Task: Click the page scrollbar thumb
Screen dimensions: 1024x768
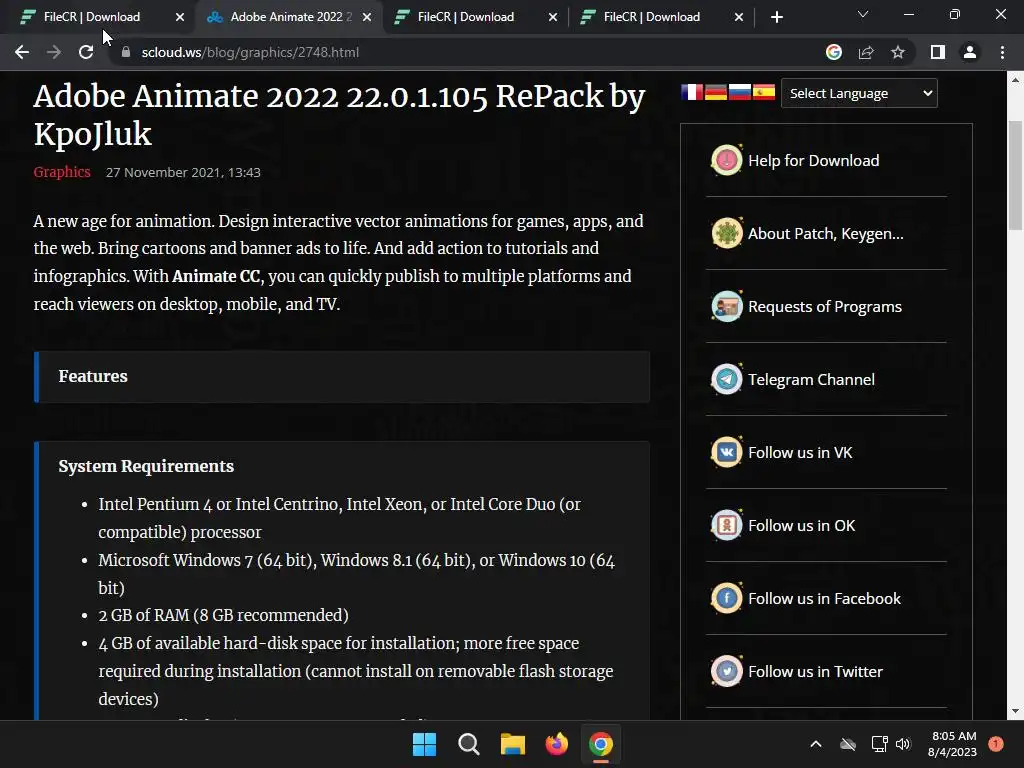Action: click(1015, 176)
